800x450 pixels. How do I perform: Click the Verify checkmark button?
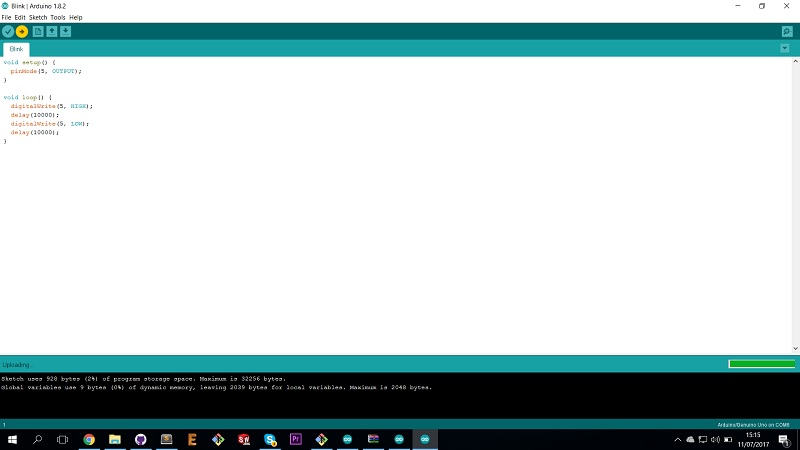8,32
